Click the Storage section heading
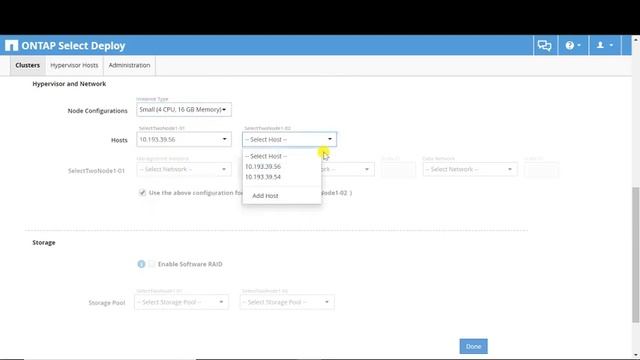 [x=44, y=242]
